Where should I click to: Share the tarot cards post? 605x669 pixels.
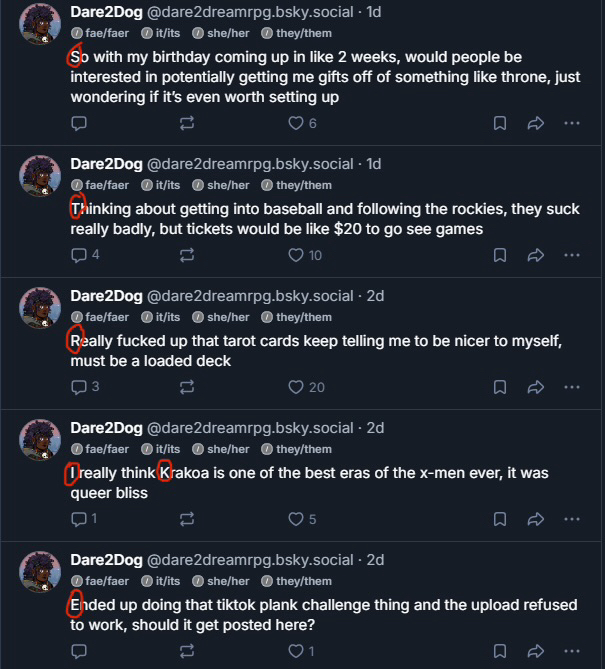pyautogui.click(x=535, y=387)
